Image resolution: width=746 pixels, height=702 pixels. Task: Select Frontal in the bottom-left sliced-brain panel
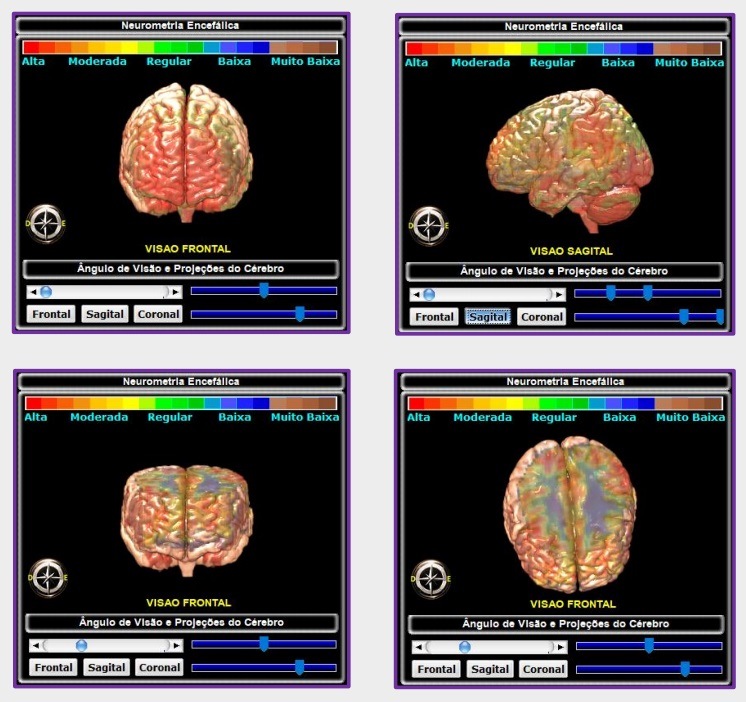pyautogui.click(x=53, y=668)
